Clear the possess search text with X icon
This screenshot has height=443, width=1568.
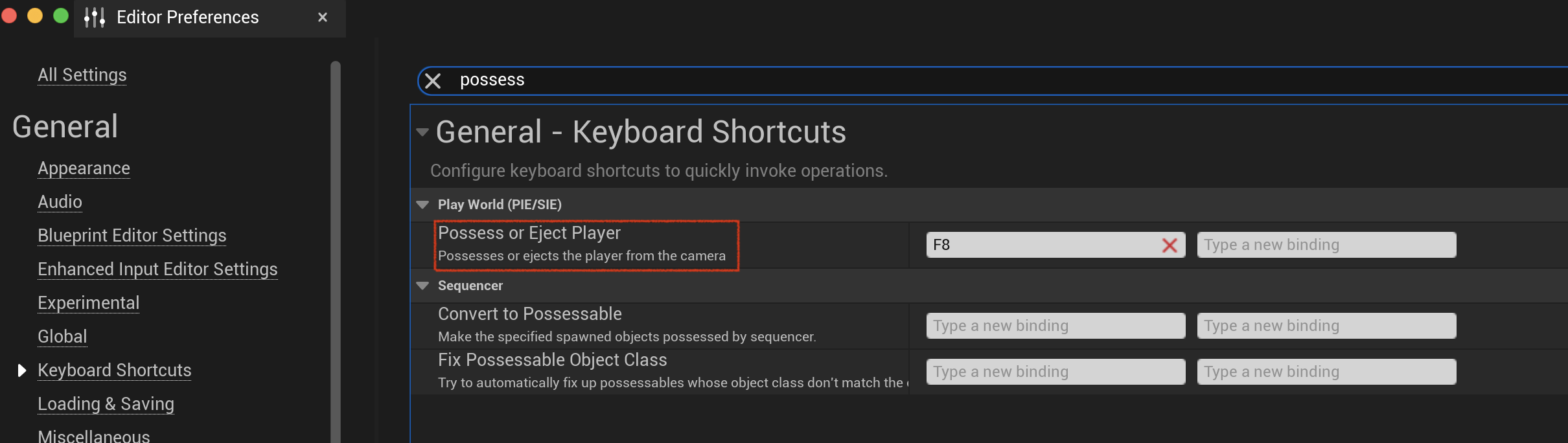click(433, 81)
